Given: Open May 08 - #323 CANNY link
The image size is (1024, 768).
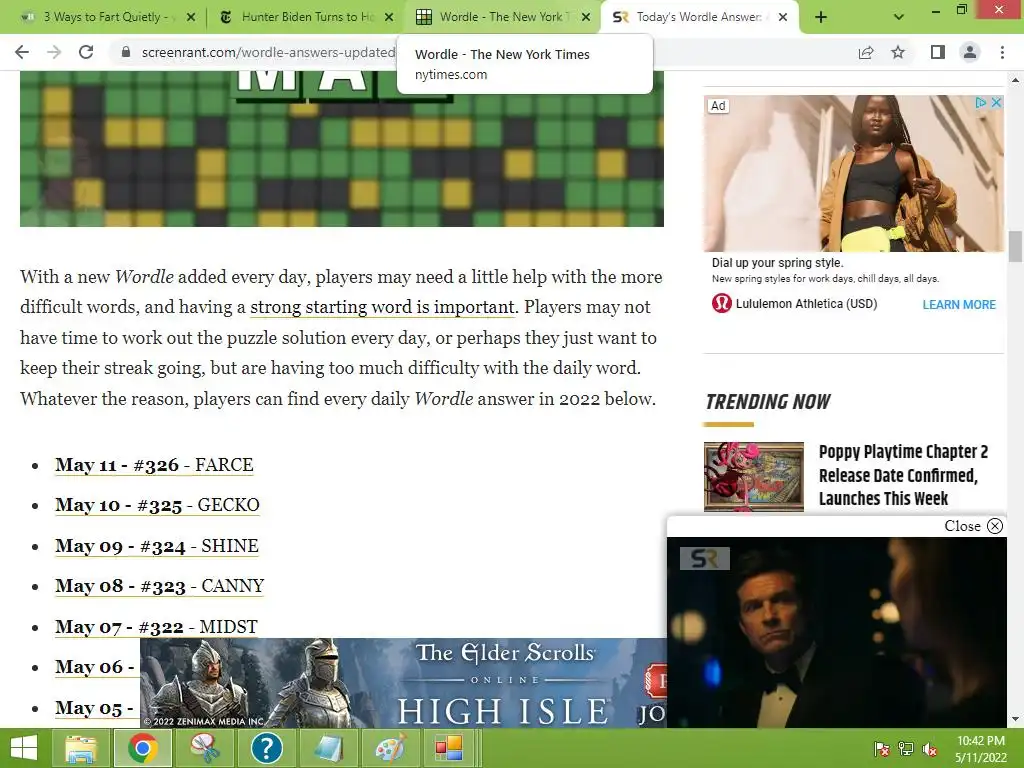Looking at the screenshot, I should 159,586.
